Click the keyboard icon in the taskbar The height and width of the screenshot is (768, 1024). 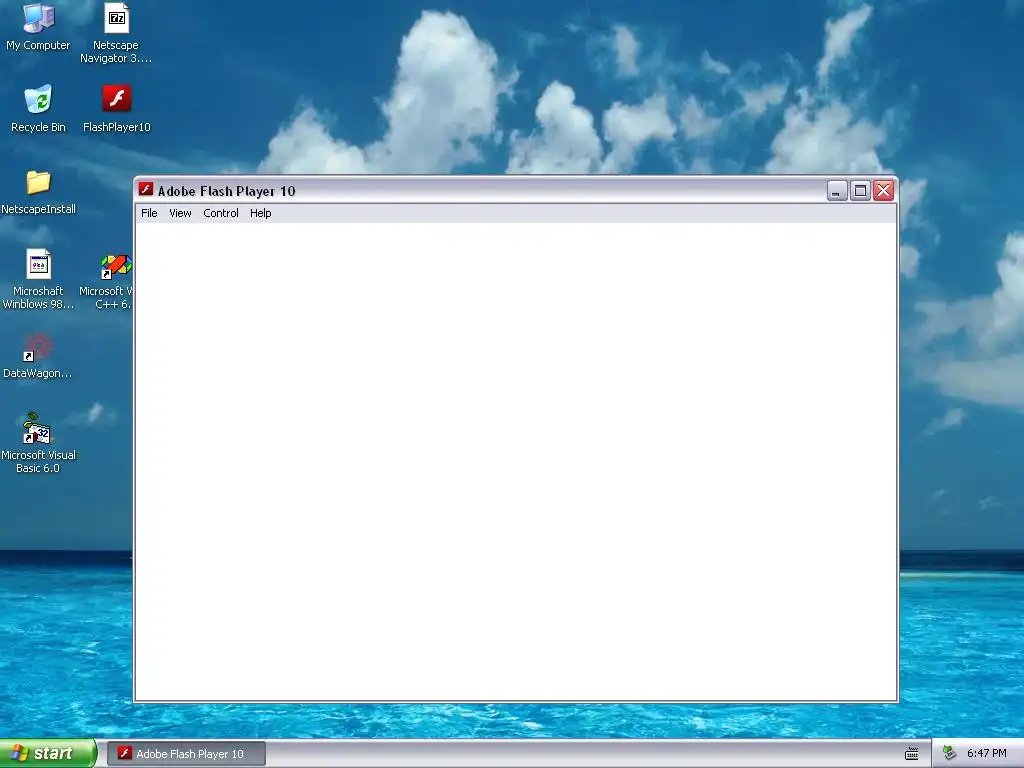pyautogui.click(x=912, y=754)
